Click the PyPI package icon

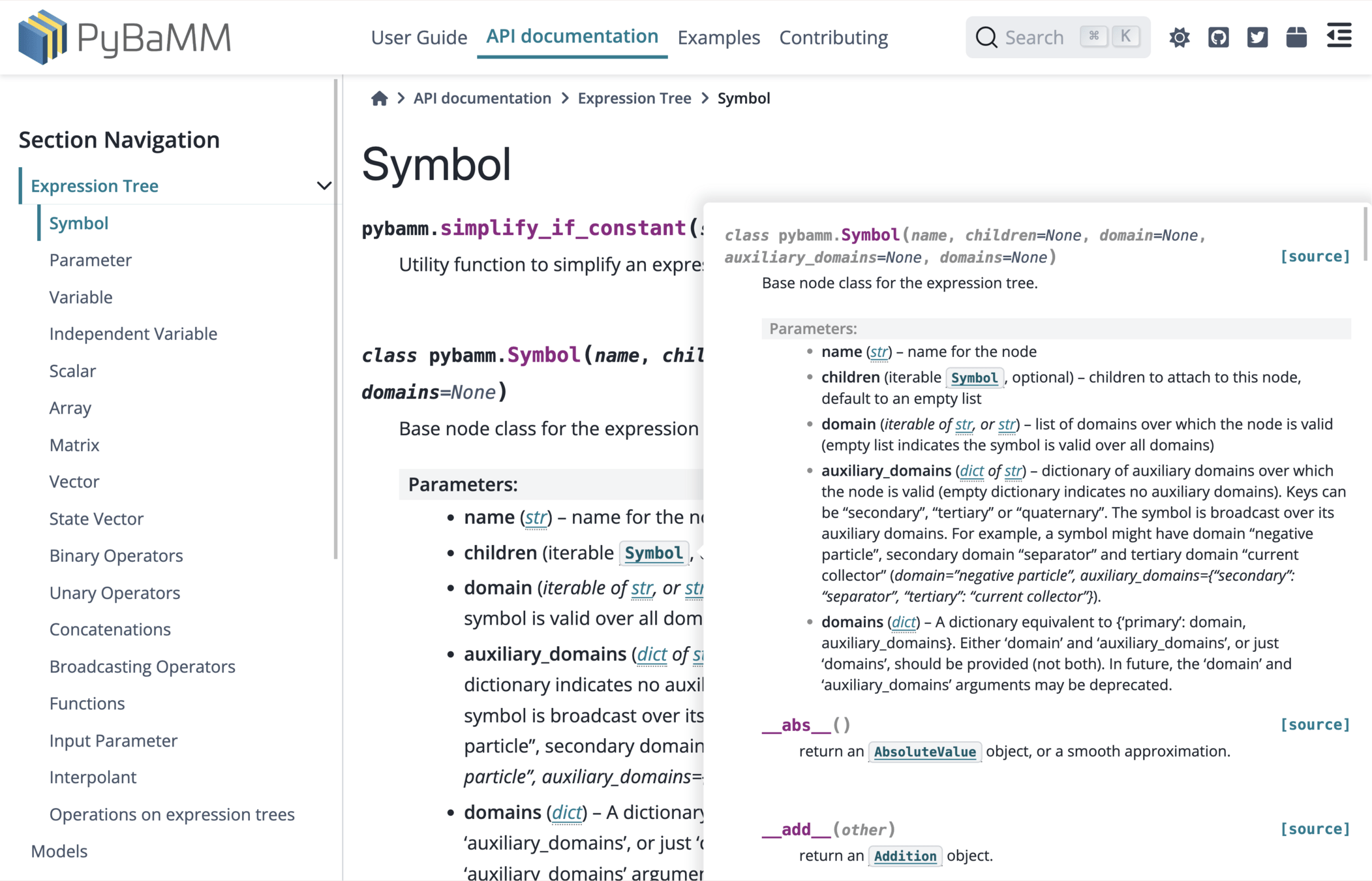pos(1296,37)
